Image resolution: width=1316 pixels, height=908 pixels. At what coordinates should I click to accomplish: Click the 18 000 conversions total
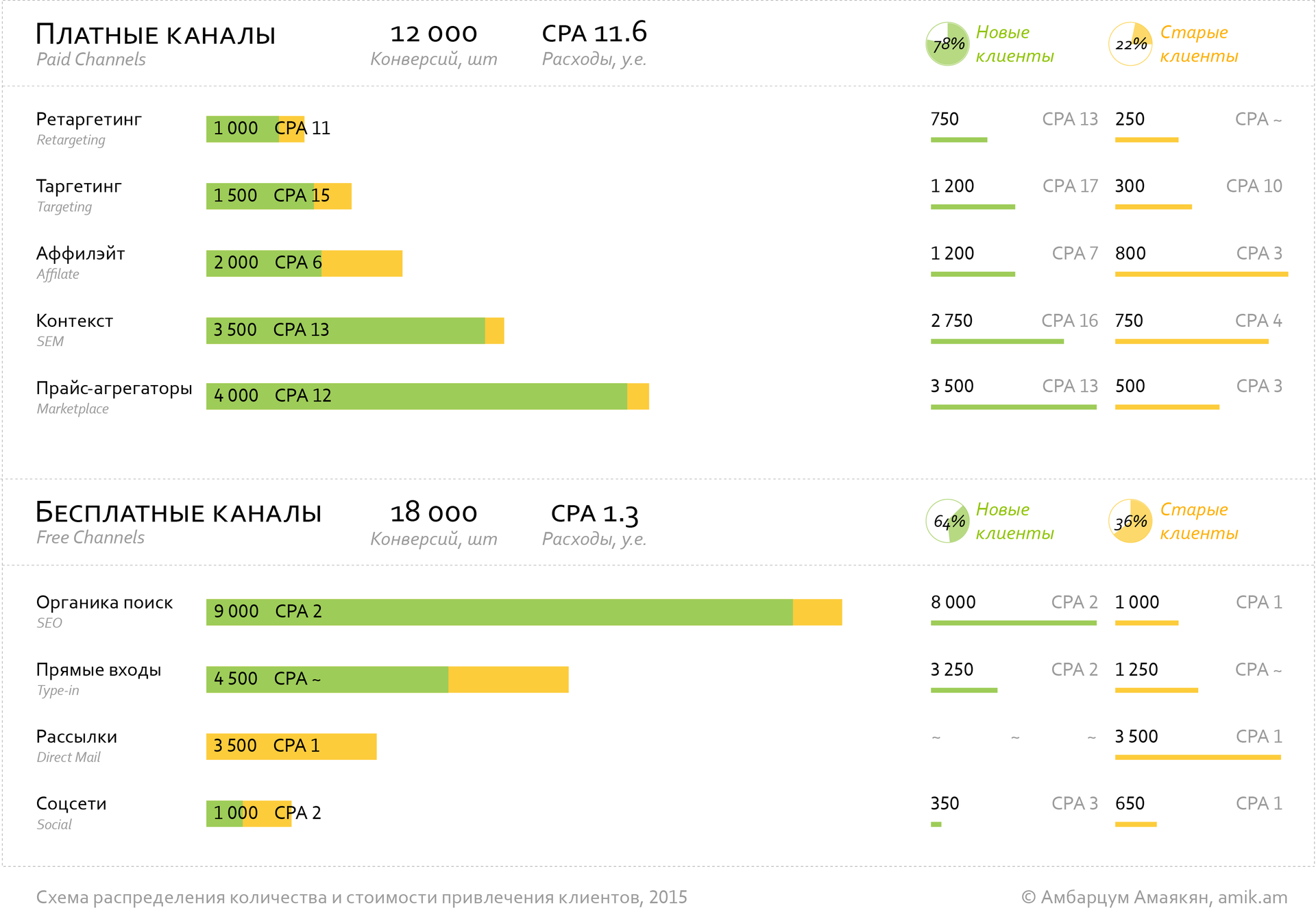pos(433,513)
